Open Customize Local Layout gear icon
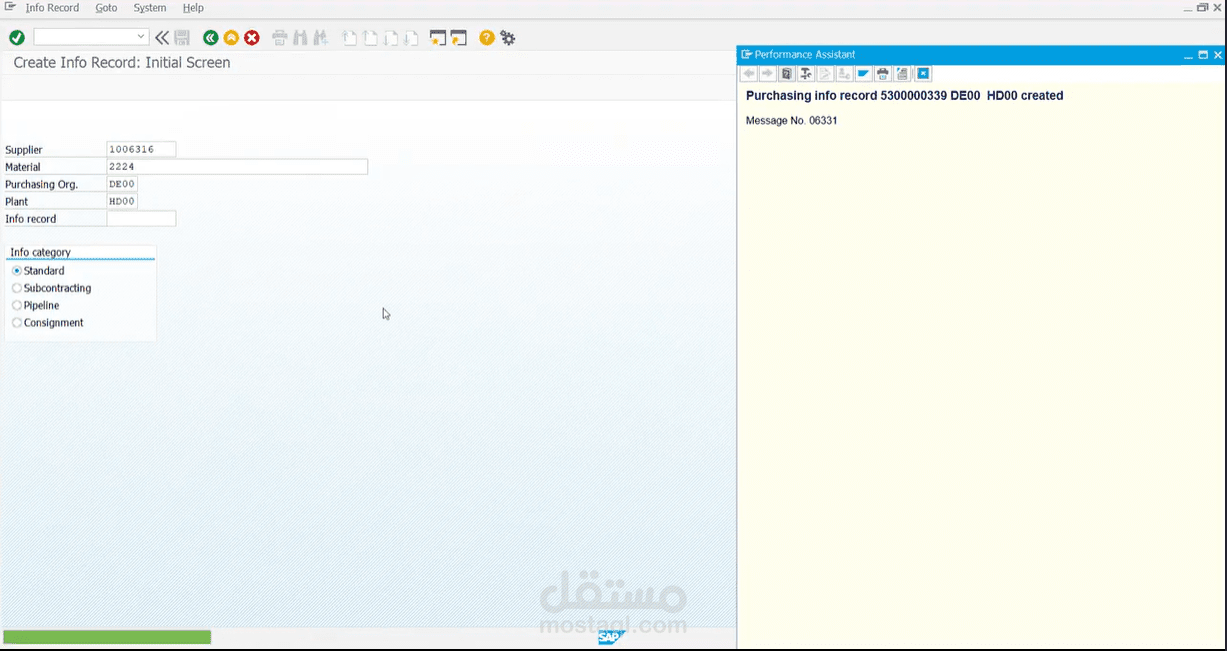 click(508, 38)
